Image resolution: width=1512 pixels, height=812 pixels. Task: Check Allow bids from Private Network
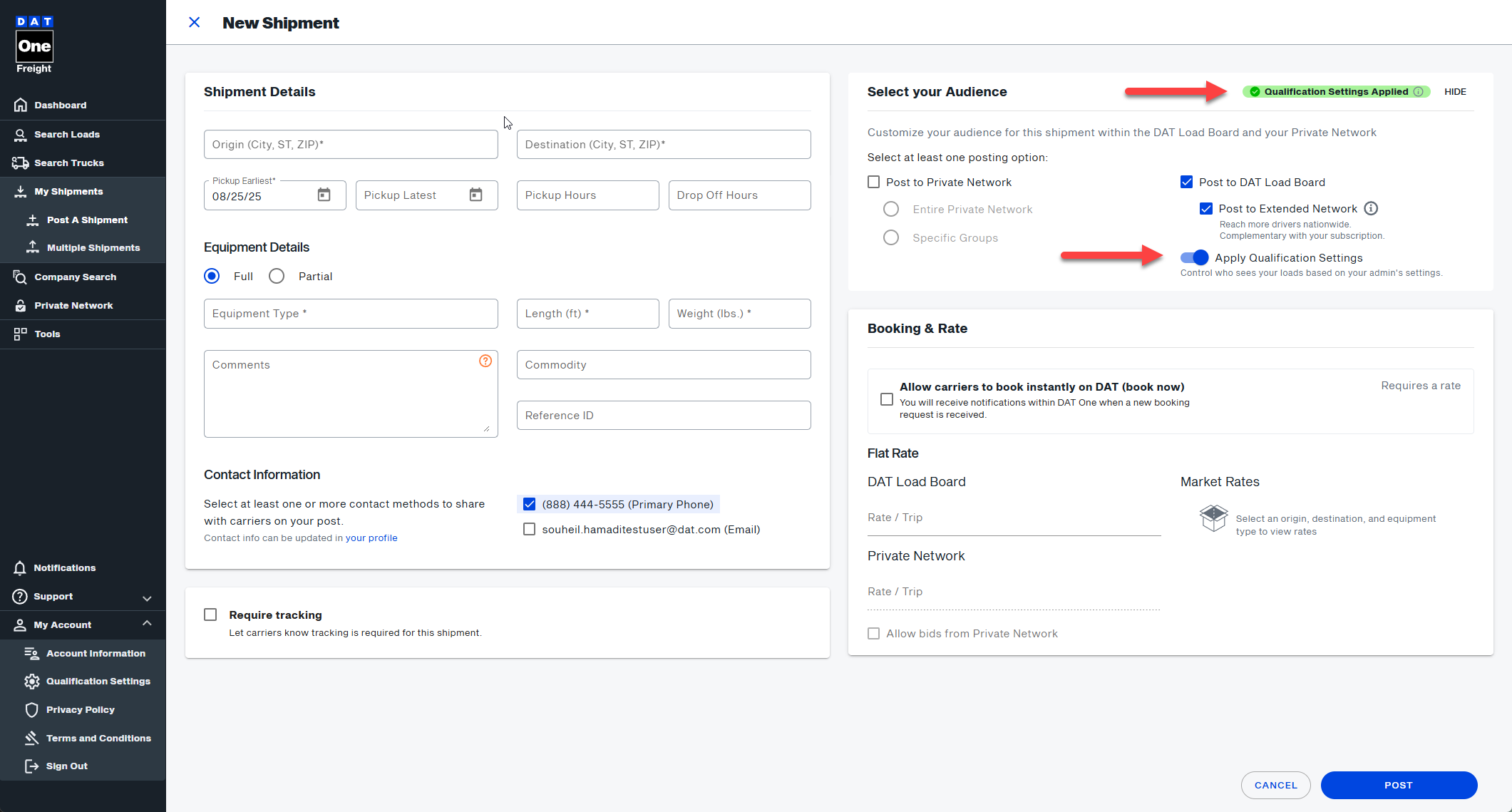point(873,633)
